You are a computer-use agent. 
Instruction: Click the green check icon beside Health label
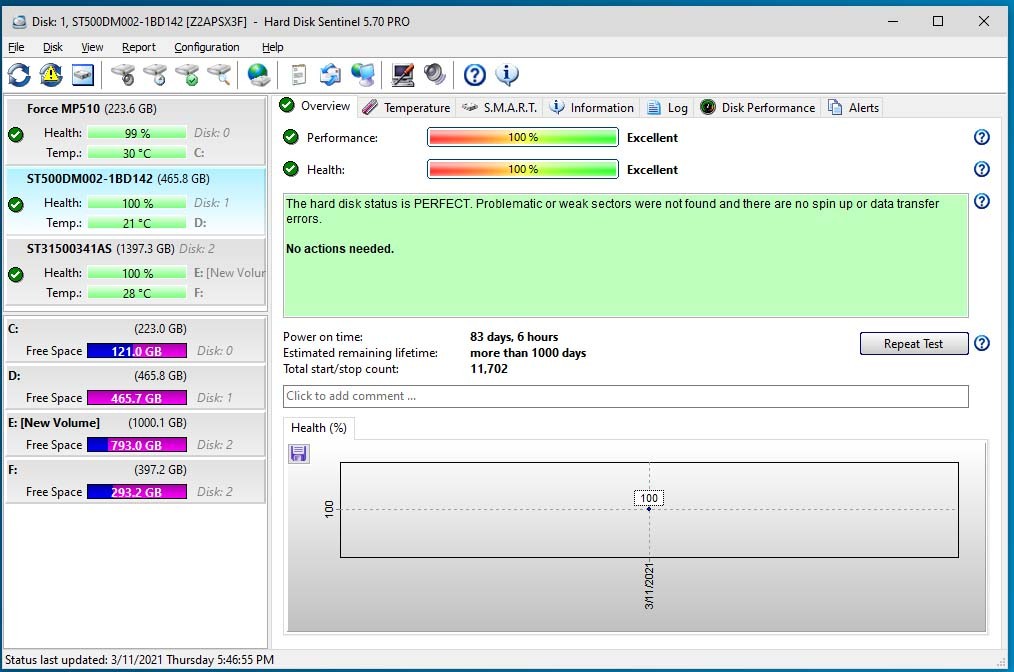click(291, 169)
